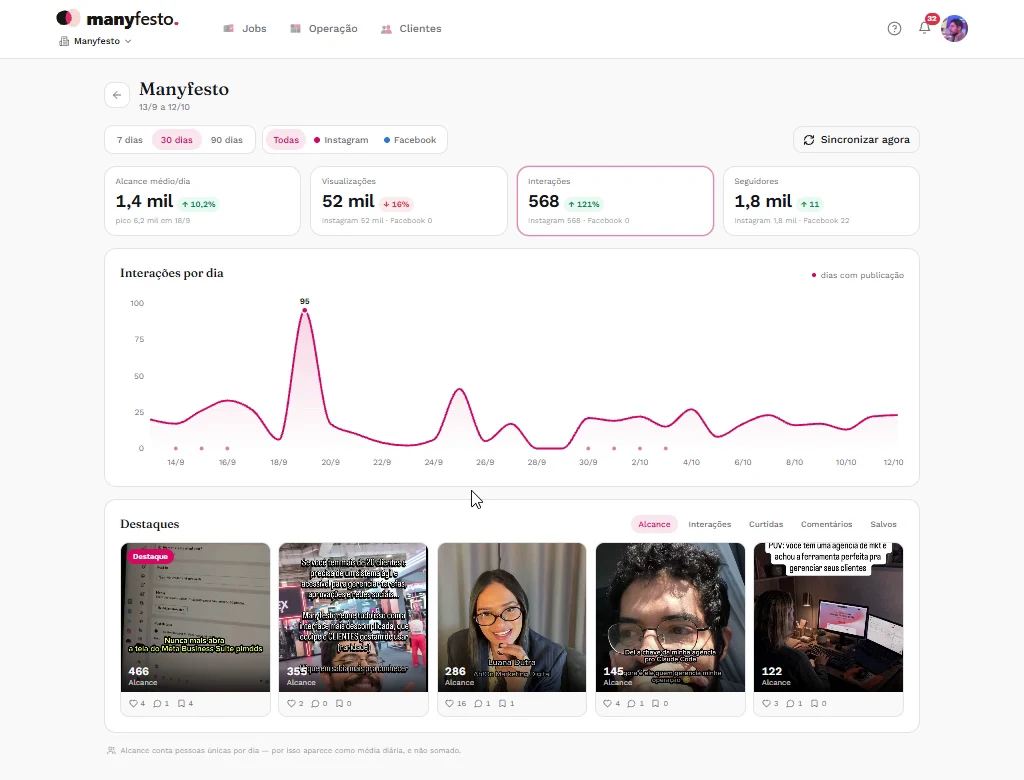Click the 95 peak point on chart
Viewport: 1024px width, 780px height.
pyautogui.click(x=304, y=310)
